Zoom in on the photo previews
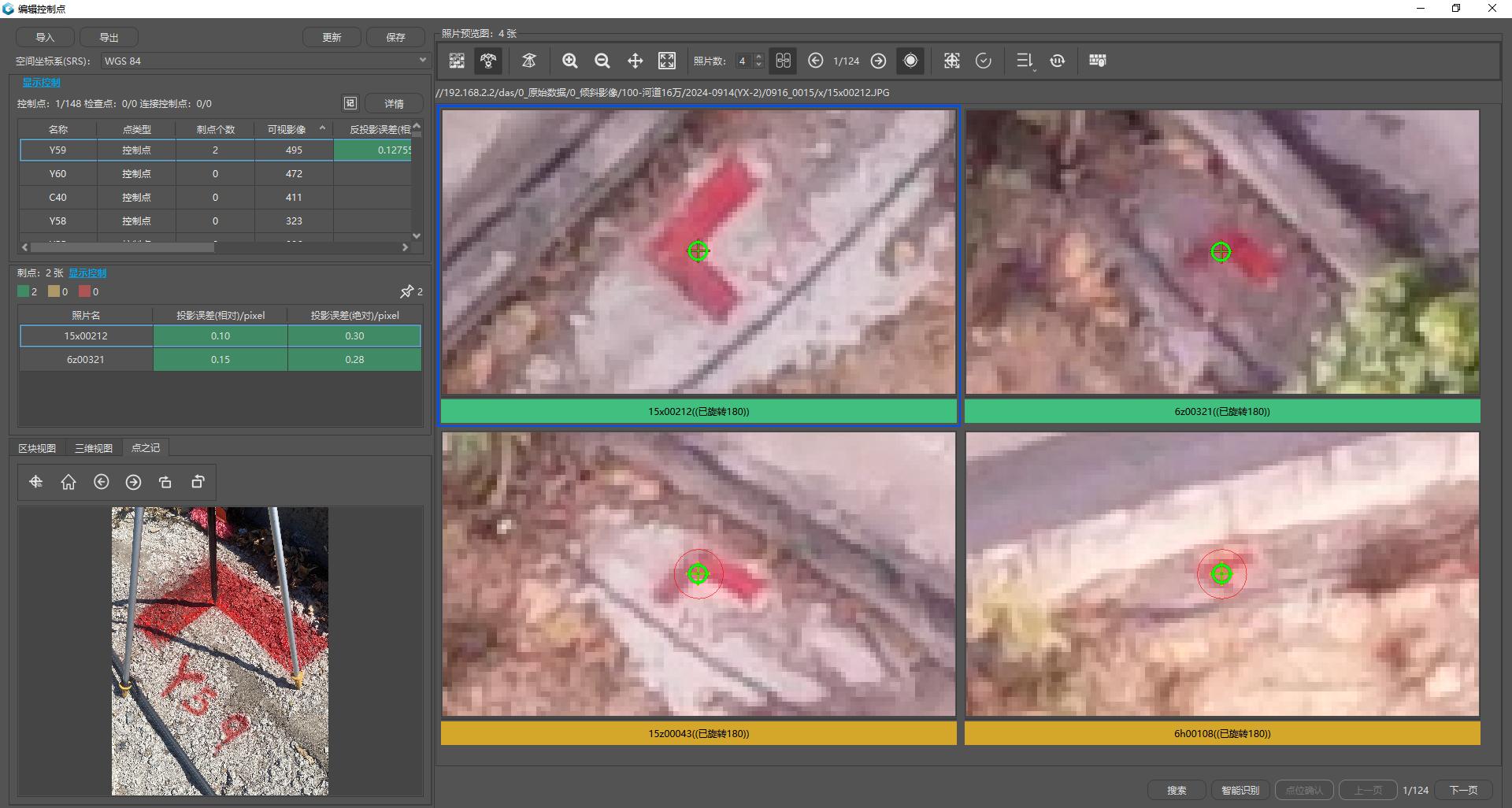 pyautogui.click(x=570, y=61)
